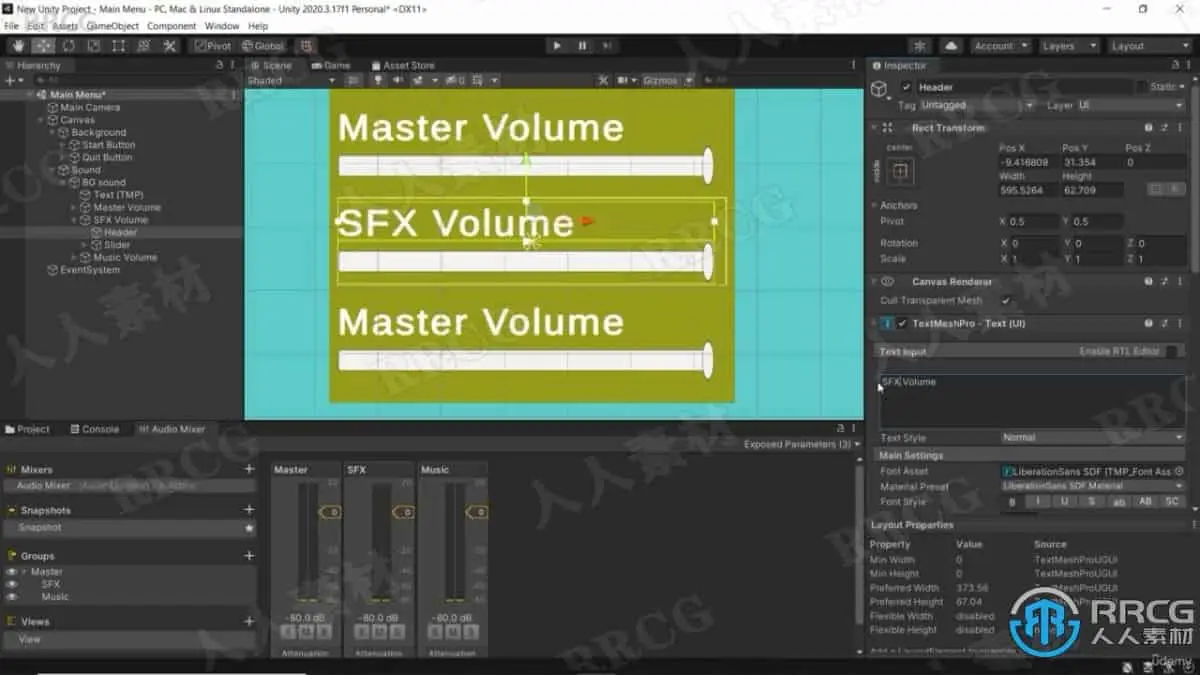The height and width of the screenshot is (675, 1200).
Task: Click the anchor presets box
Action: tap(901, 172)
